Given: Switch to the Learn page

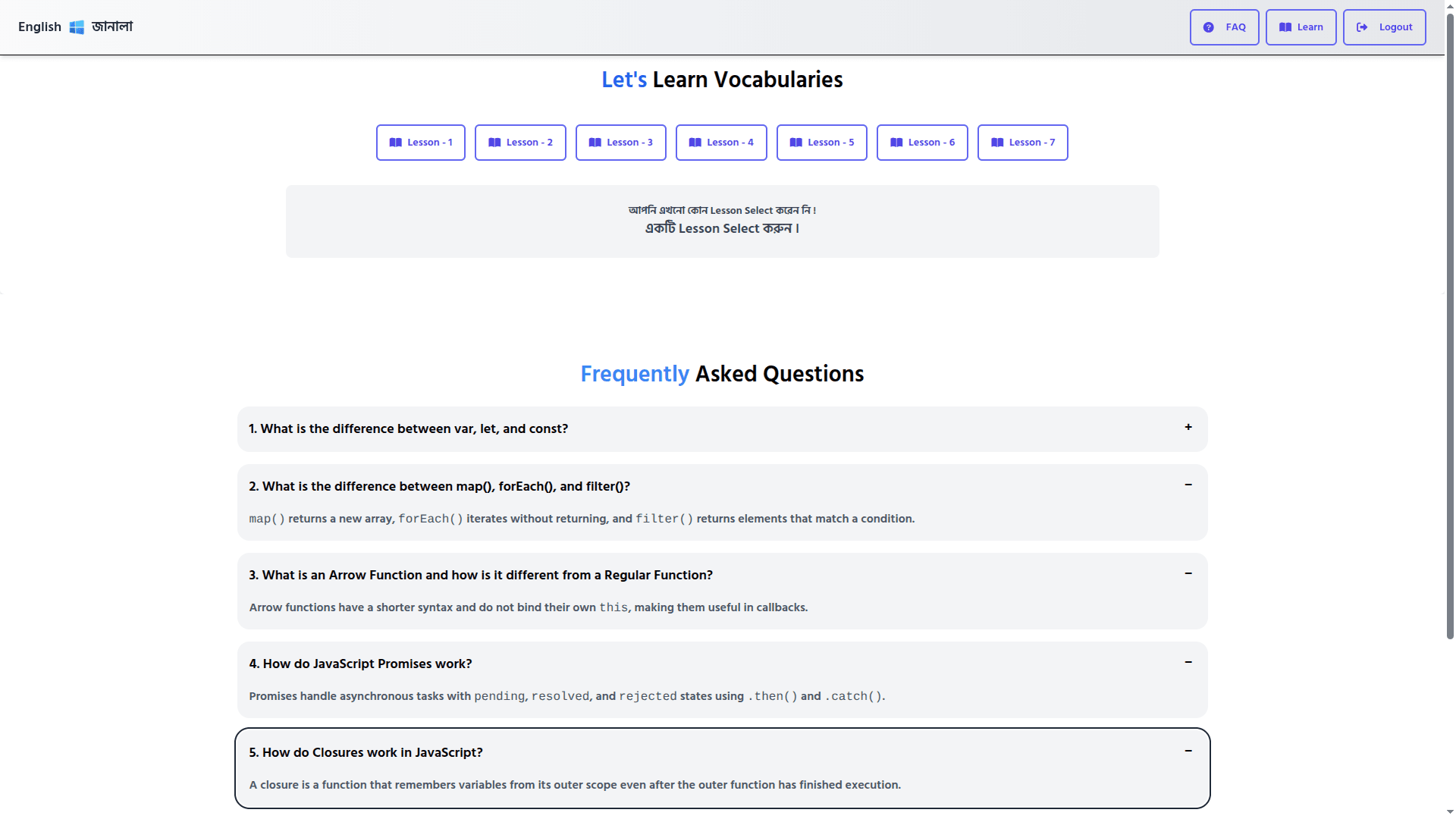Looking at the screenshot, I should 1301,27.
